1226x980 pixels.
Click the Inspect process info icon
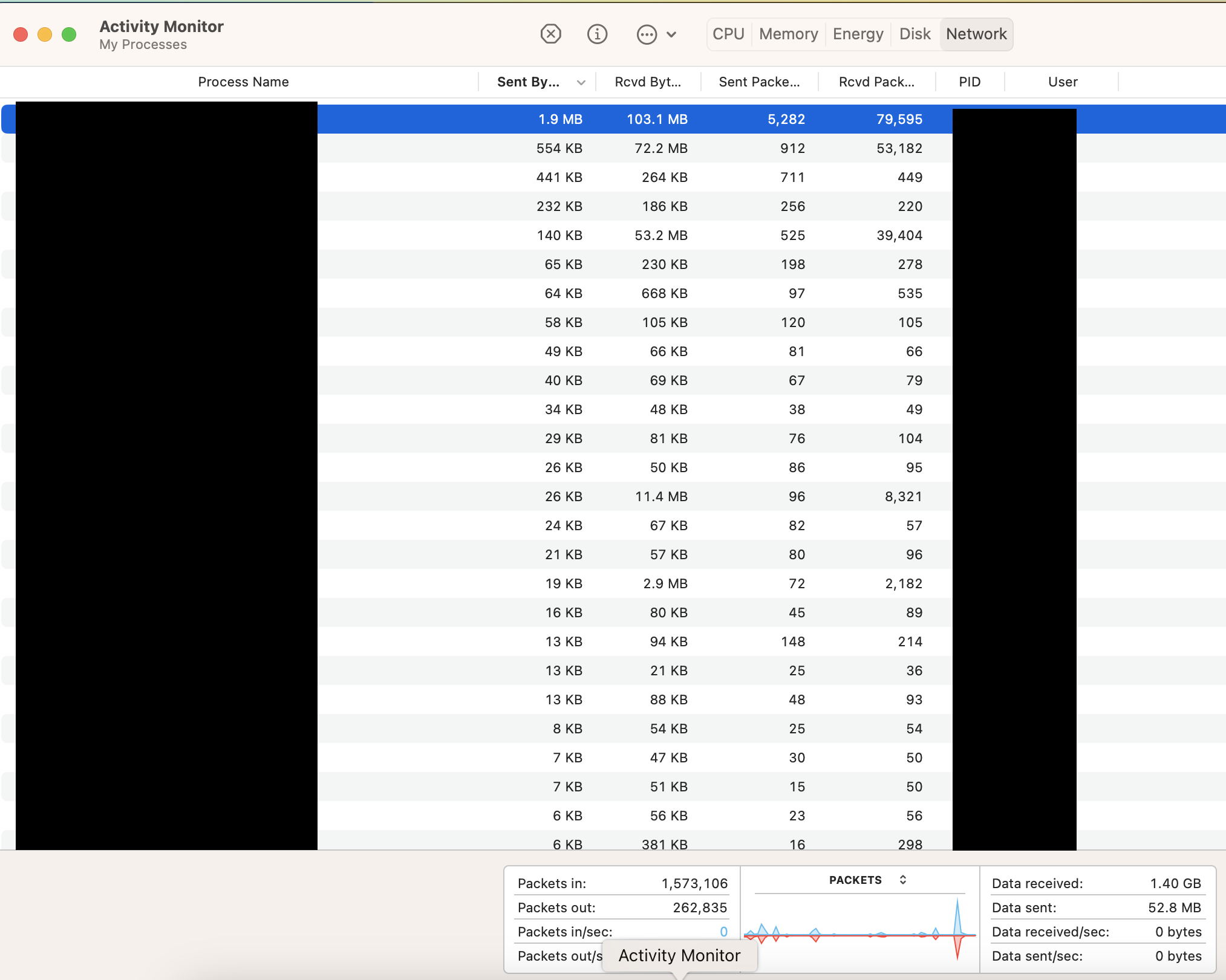[597, 34]
